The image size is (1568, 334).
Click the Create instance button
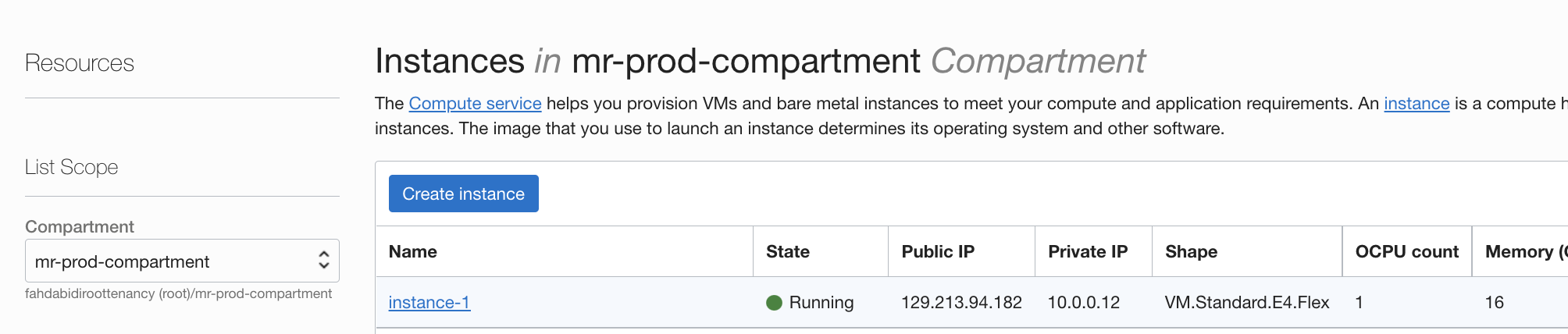pos(464,194)
